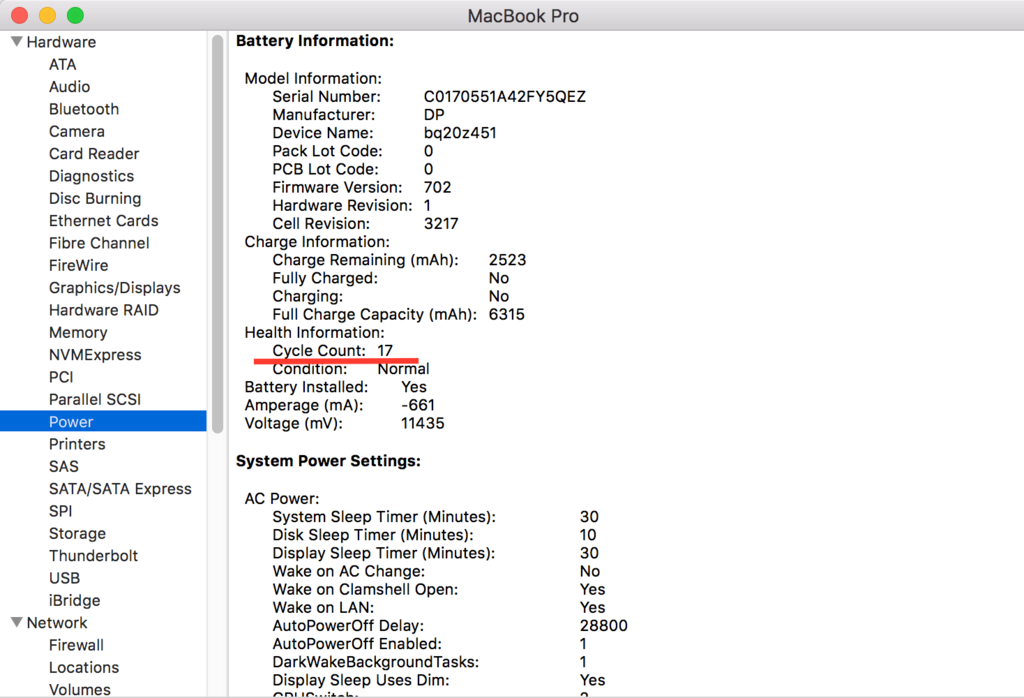Click the Full Charge Capacity value 6315
Image resolution: width=1024 pixels, height=698 pixels.
coord(507,314)
